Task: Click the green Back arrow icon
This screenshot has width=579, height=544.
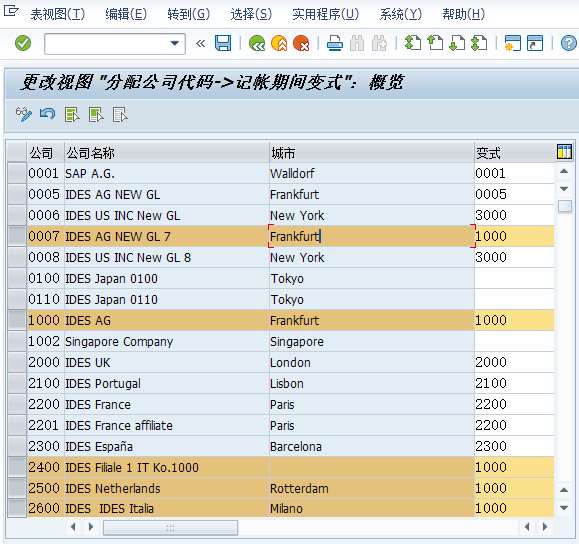Action: 257,43
